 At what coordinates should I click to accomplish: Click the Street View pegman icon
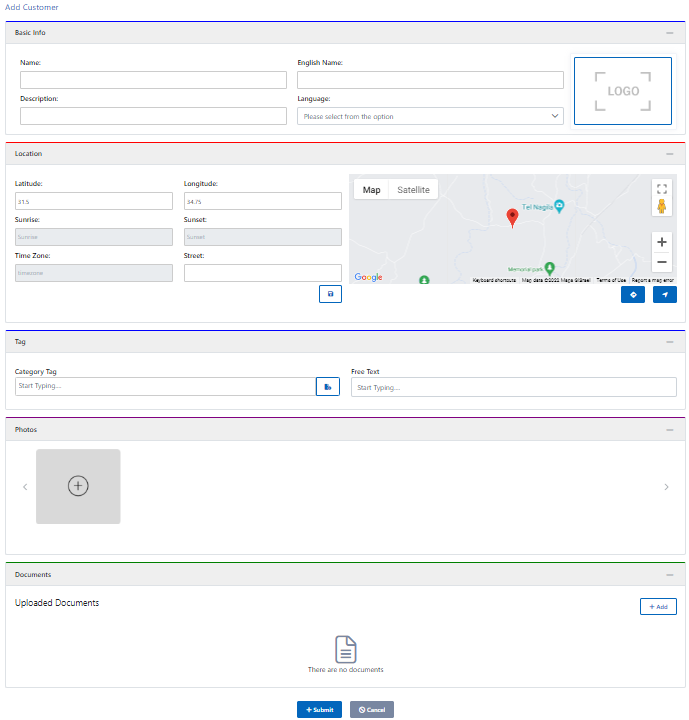point(661,207)
